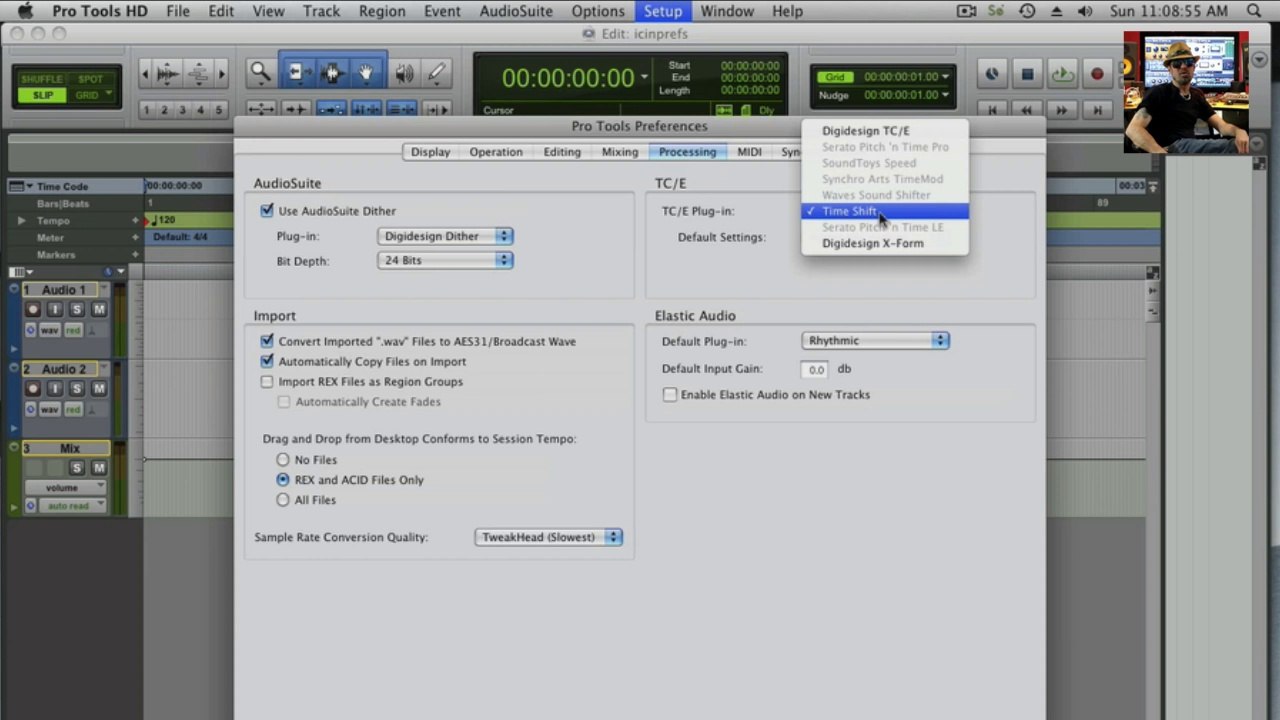The width and height of the screenshot is (1280, 720).
Task: Uncheck Use AudioSuite Dither
Action: pyautogui.click(x=266, y=211)
